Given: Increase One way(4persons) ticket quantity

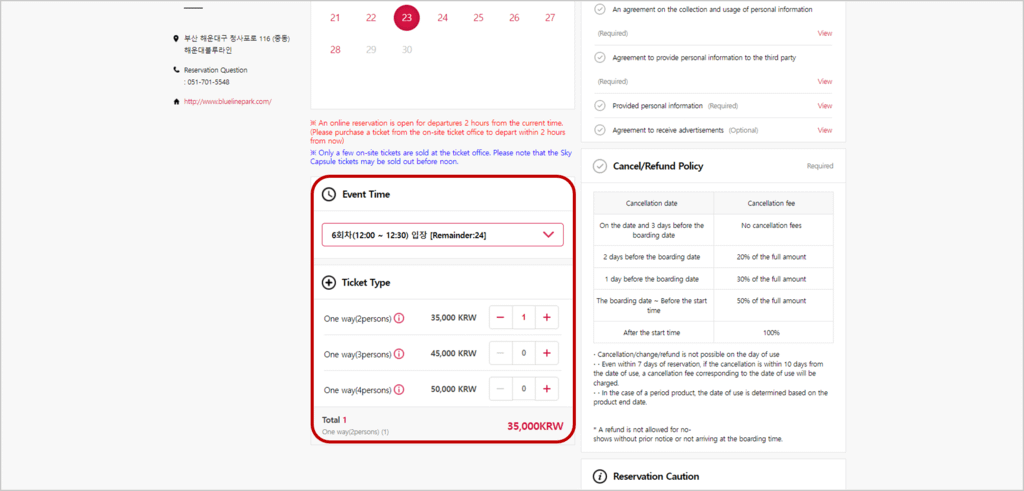Looking at the screenshot, I should (x=547, y=389).
